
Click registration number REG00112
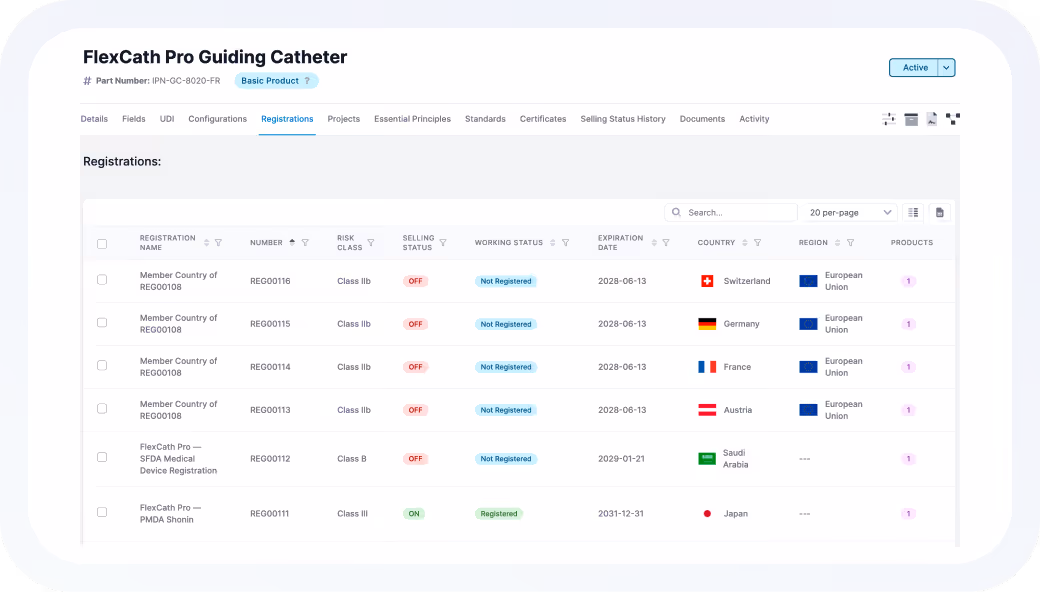270,459
